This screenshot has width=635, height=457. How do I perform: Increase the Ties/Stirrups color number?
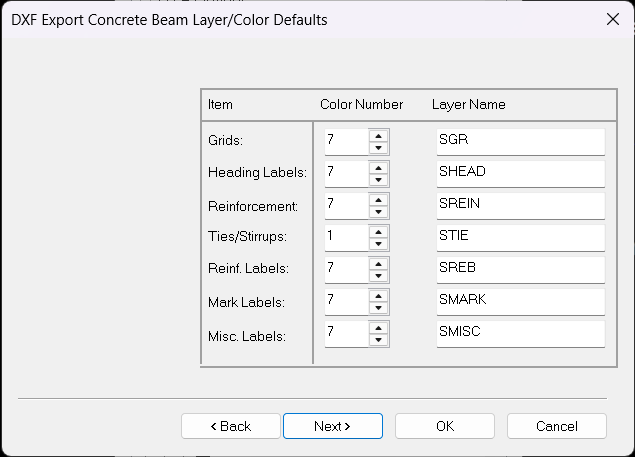(x=379, y=232)
